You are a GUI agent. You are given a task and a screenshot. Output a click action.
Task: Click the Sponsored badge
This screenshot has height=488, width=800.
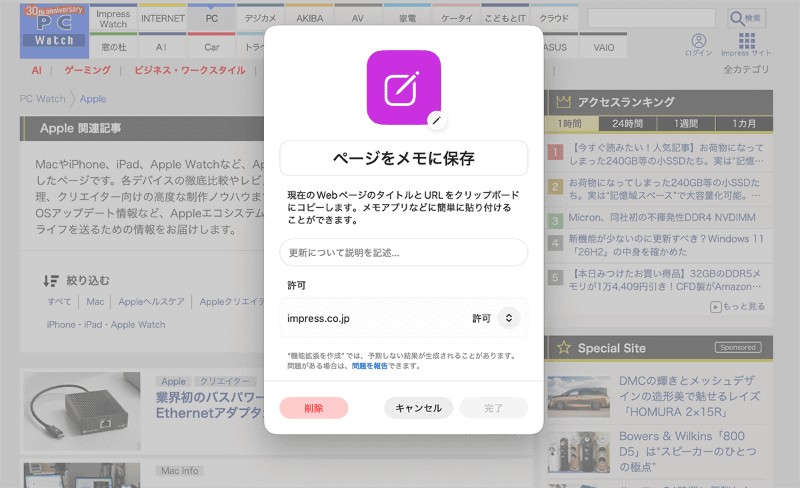tap(738, 347)
